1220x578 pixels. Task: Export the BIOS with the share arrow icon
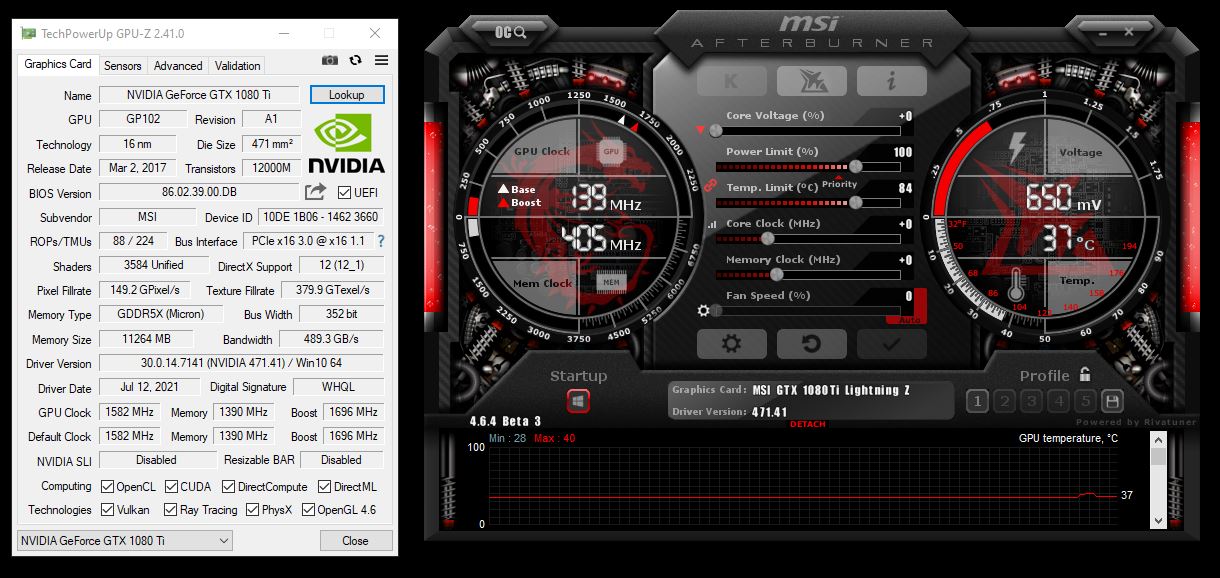(x=315, y=191)
